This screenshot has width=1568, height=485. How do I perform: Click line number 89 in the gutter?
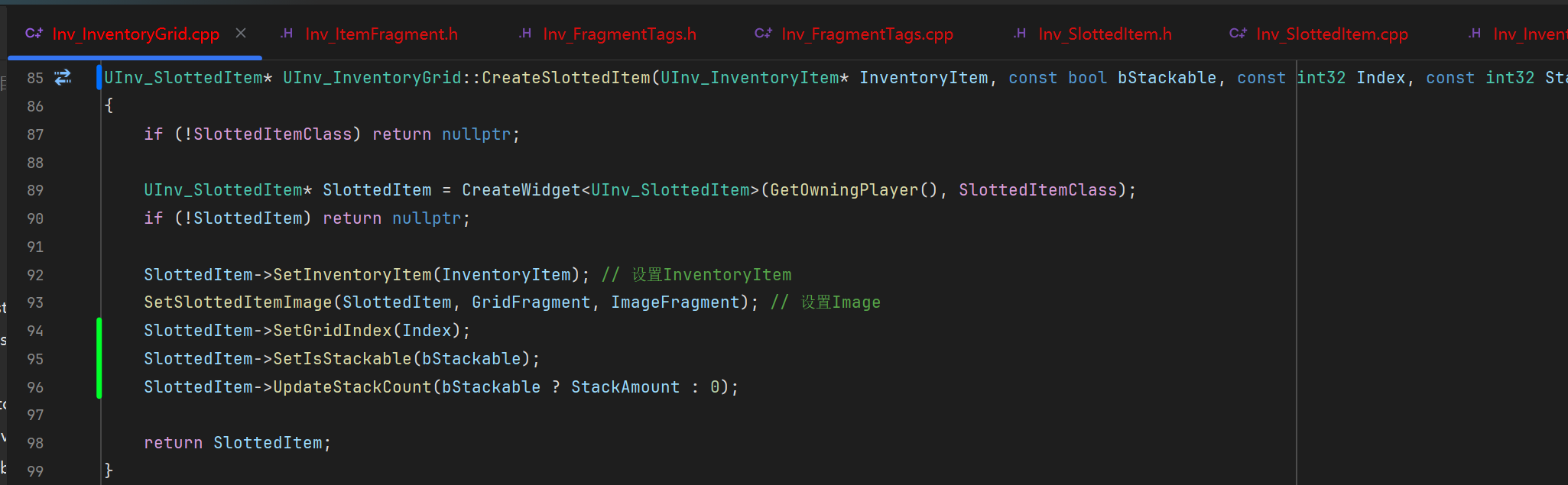35,190
